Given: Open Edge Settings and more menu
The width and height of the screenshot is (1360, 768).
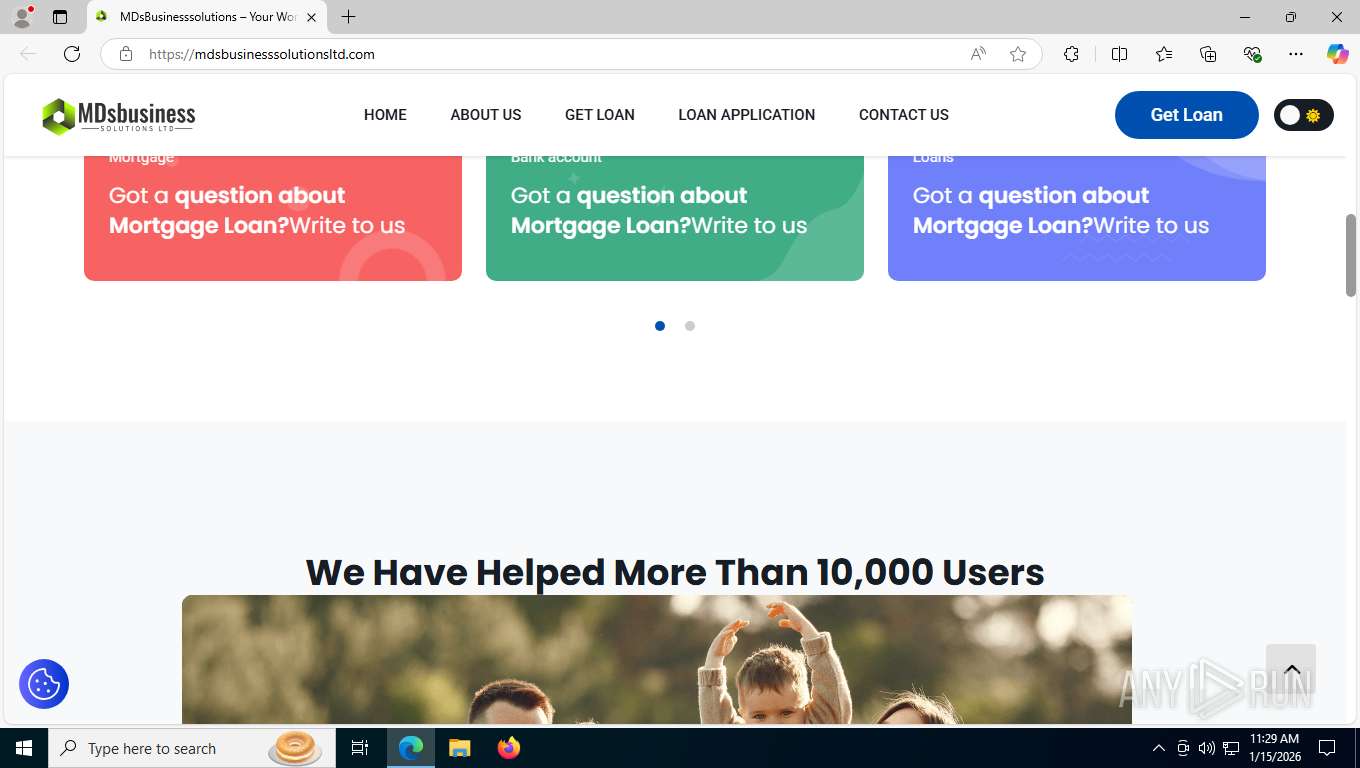Looking at the screenshot, I should [1296, 54].
